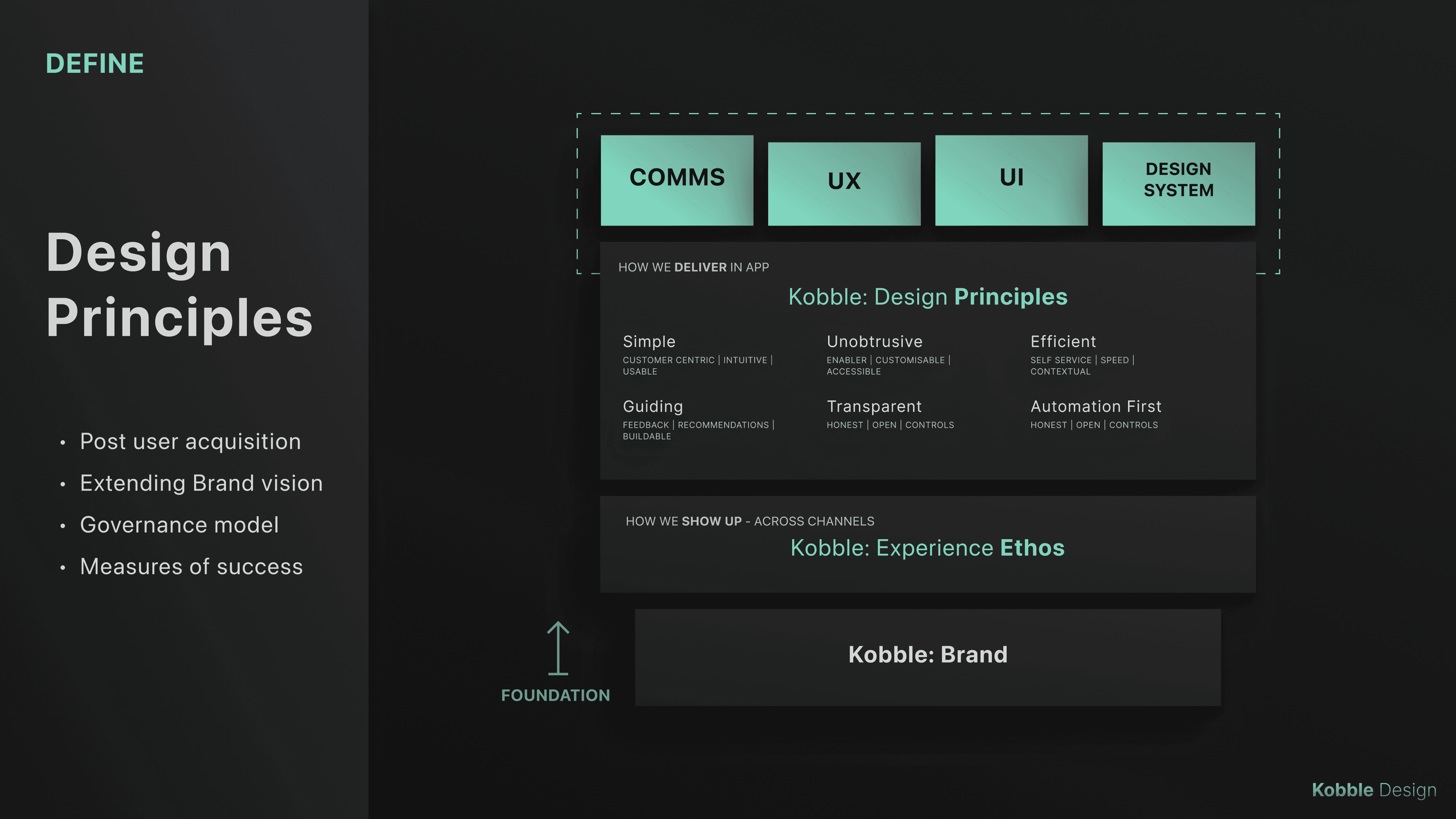1456x819 pixels.
Task: Open the DESIGN SYSTEM tile
Action: [x=1178, y=183]
